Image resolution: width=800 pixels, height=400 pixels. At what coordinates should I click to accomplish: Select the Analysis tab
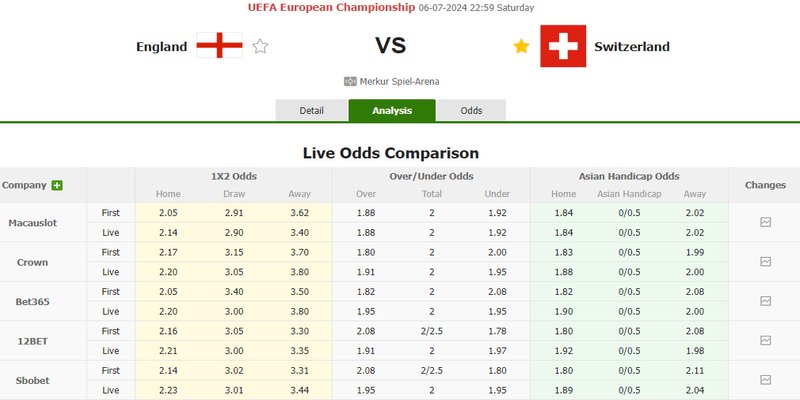pos(392,111)
